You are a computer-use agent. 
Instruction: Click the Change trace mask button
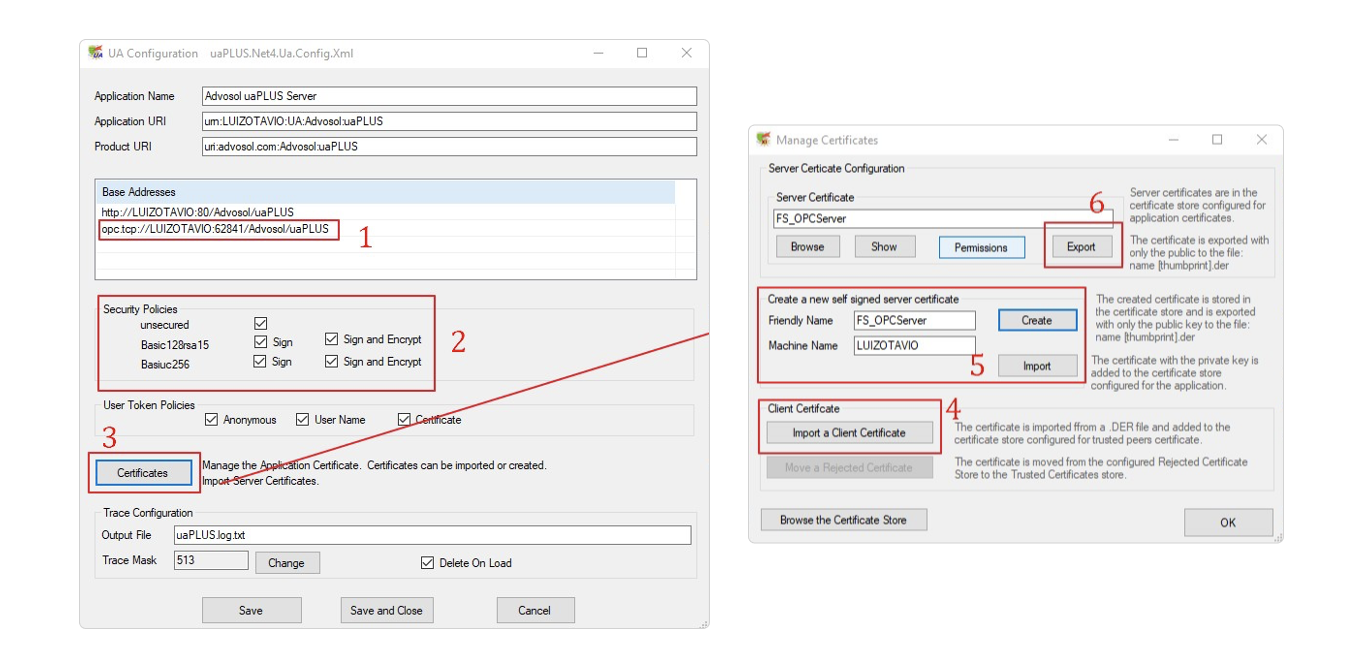click(x=286, y=563)
